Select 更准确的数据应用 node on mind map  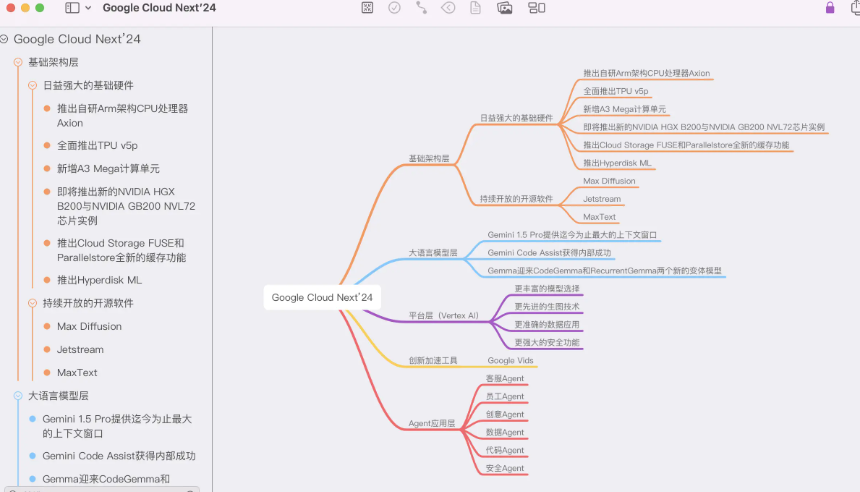(x=547, y=325)
